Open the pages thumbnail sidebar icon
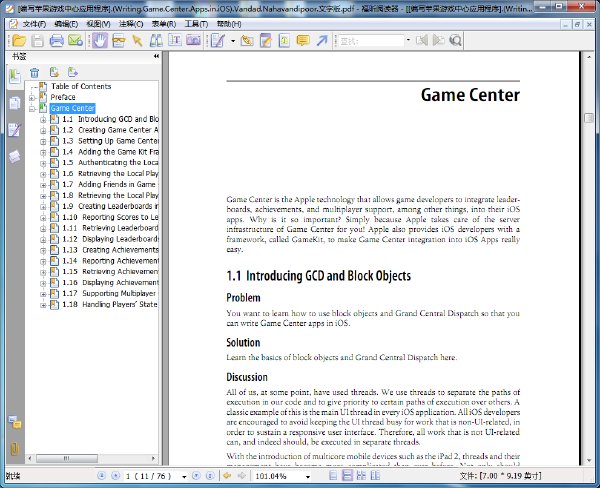600x488 pixels. (15, 103)
